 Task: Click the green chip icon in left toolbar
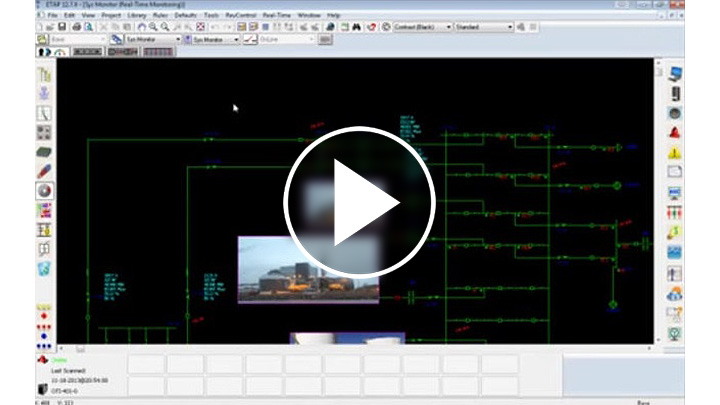44,152
